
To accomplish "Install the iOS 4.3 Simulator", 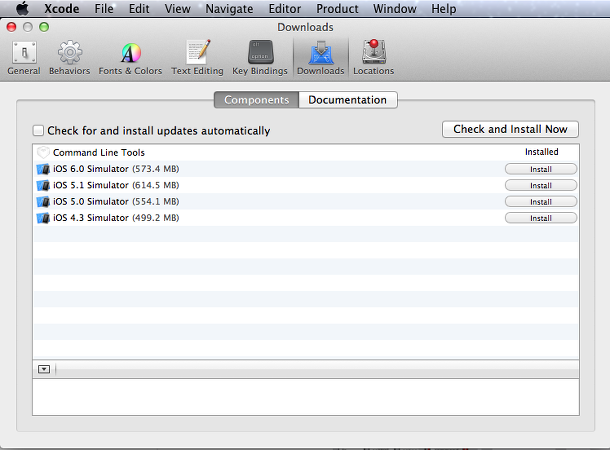I will (x=541, y=218).
